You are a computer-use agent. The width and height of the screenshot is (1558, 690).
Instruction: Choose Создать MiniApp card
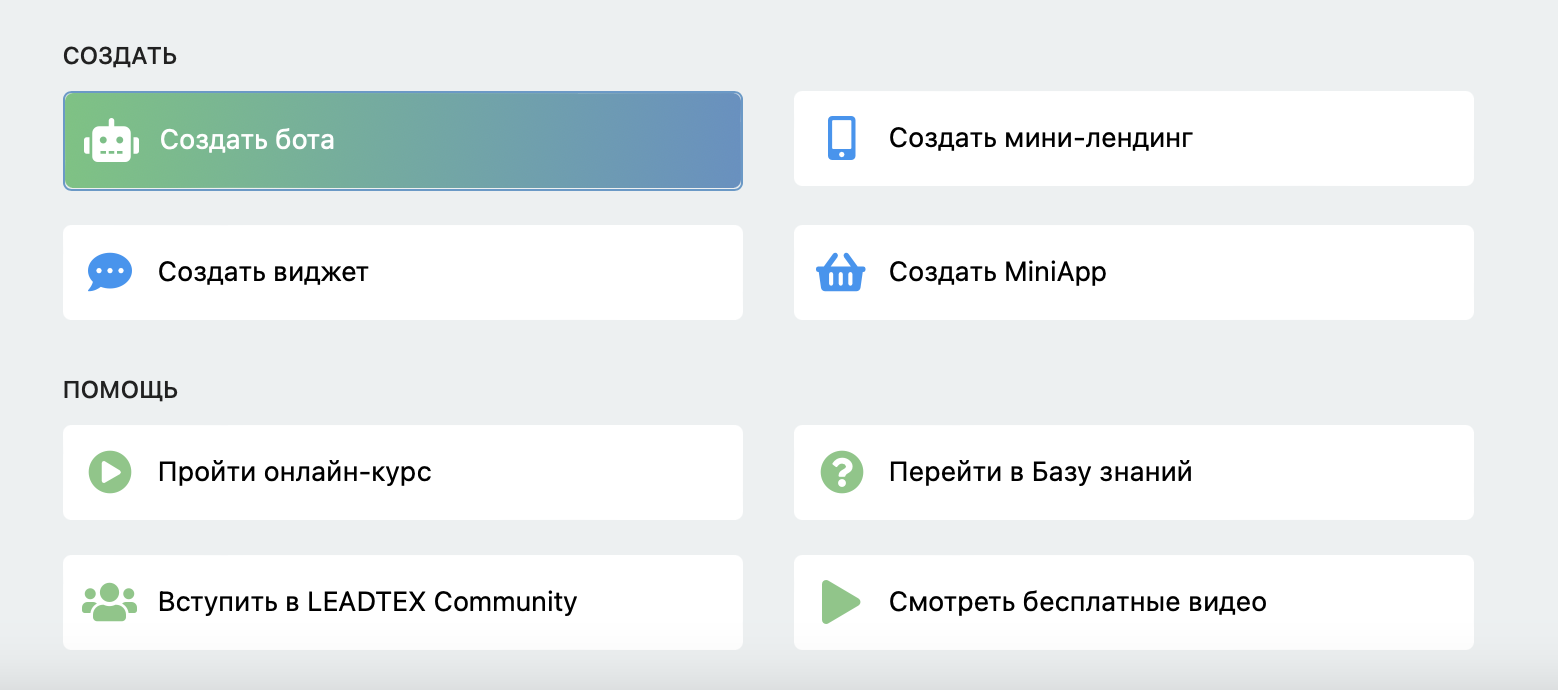1134,272
